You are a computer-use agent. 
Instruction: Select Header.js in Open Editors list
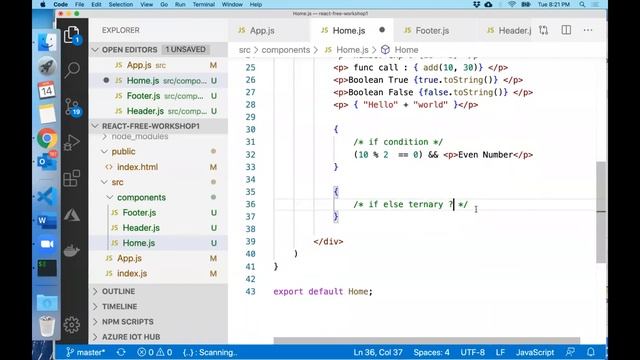pos(145,111)
